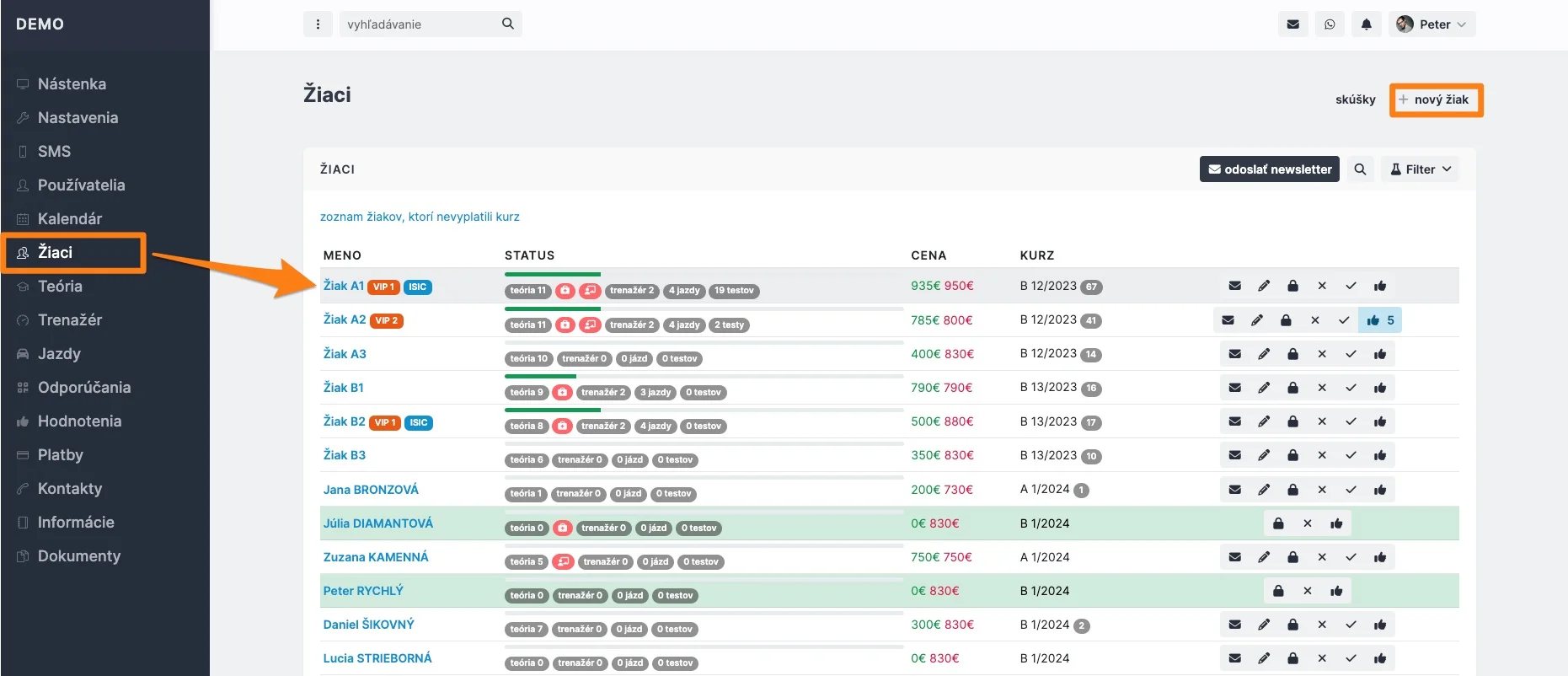Click the pencil edit icon for Žiak A1
This screenshot has height=676, width=1568.
pyautogui.click(x=1264, y=287)
